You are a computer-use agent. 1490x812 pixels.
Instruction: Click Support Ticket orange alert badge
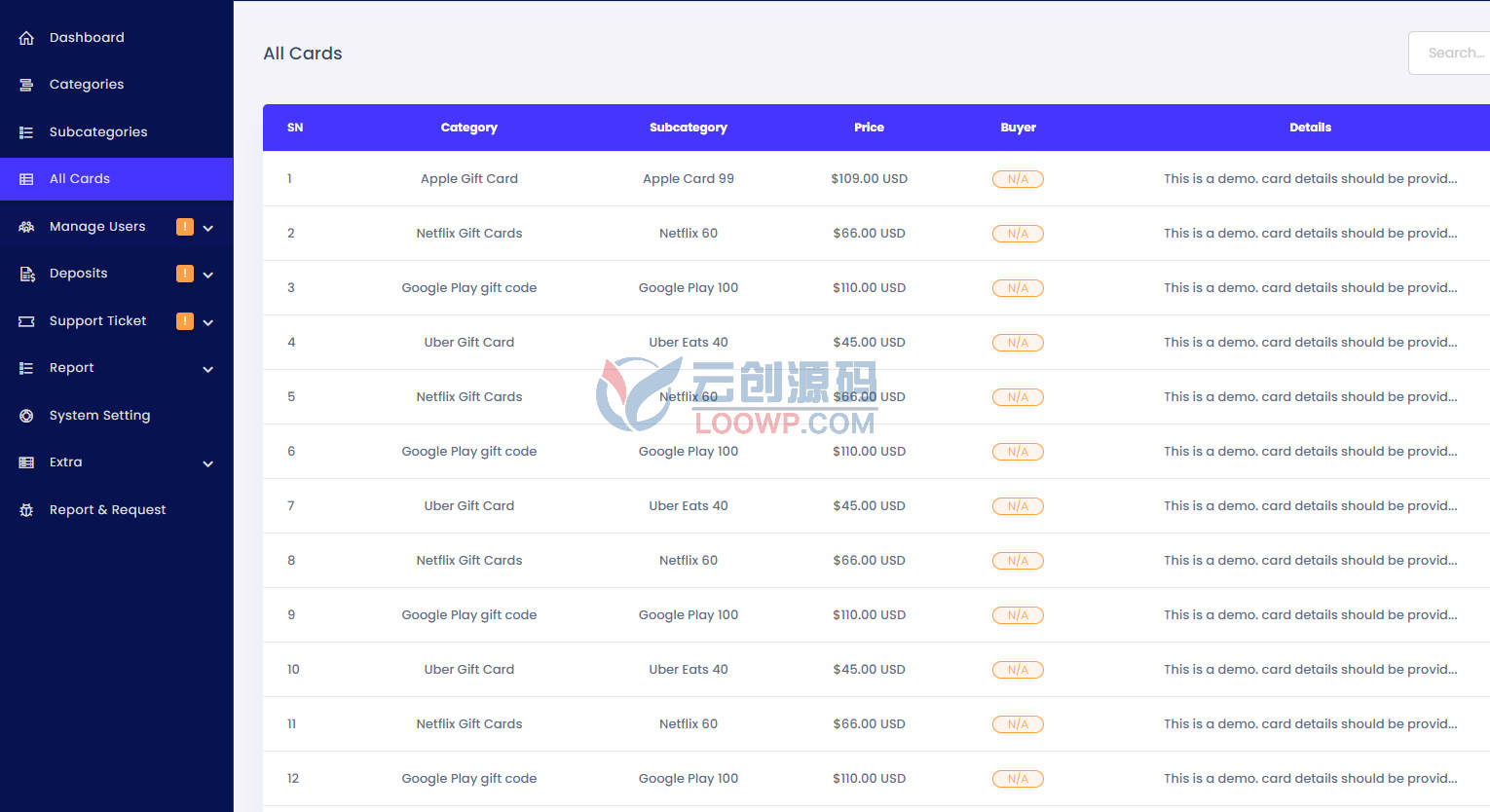pos(185,321)
